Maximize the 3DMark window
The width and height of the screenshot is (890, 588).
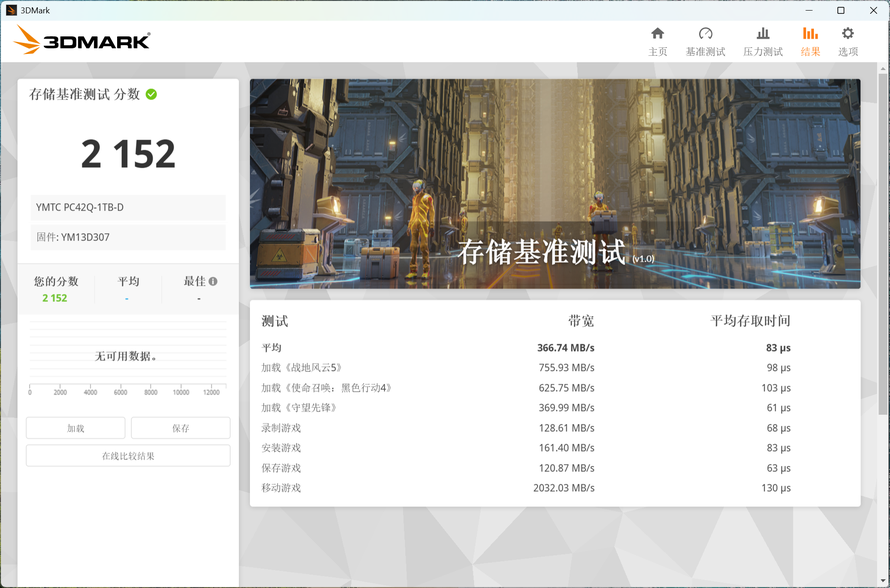(841, 10)
